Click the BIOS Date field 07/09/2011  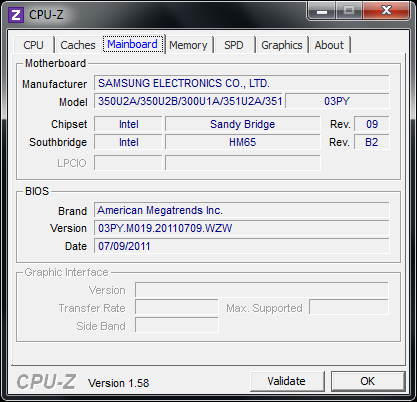point(242,246)
